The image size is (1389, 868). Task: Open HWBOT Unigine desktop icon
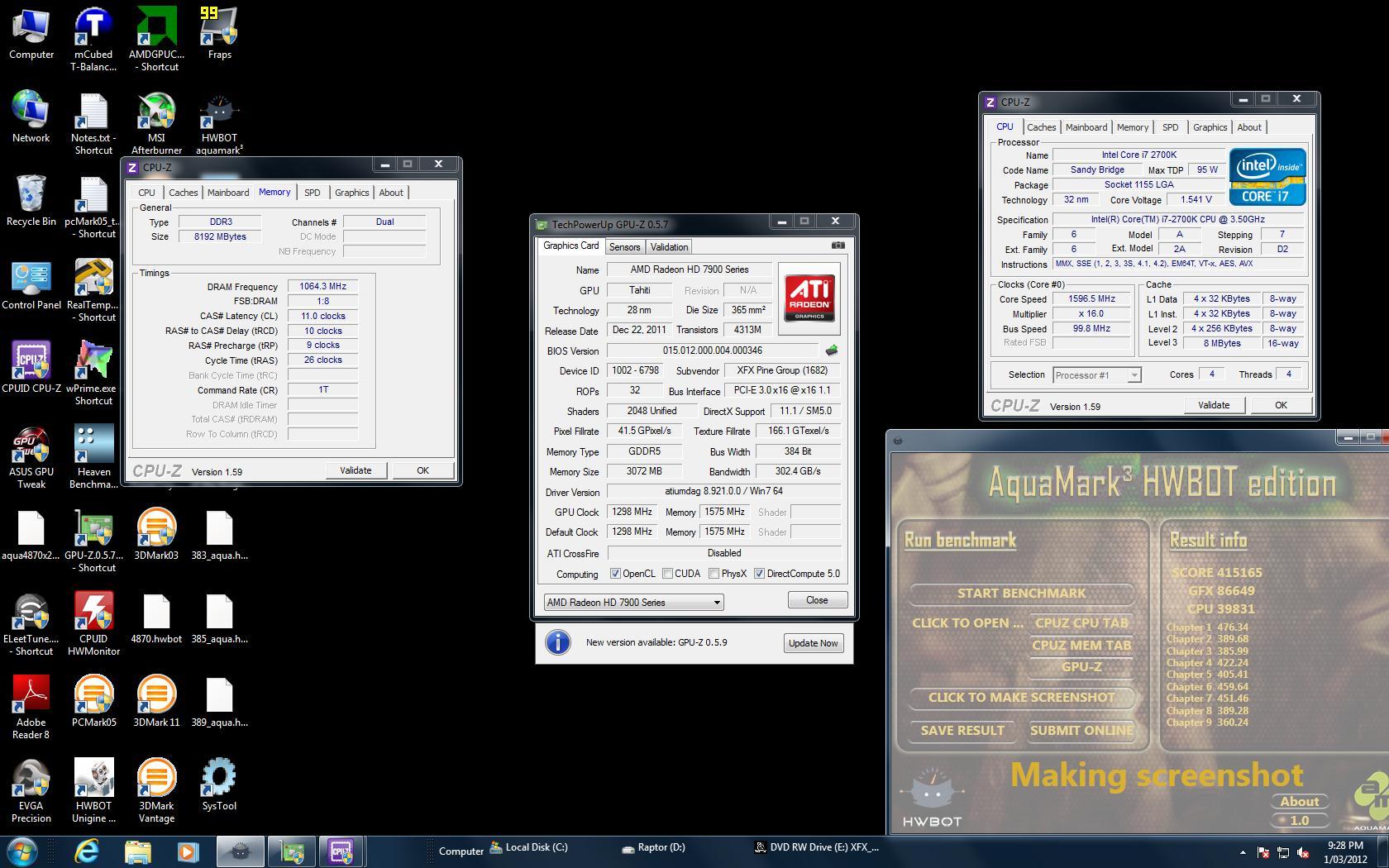coord(93,790)
